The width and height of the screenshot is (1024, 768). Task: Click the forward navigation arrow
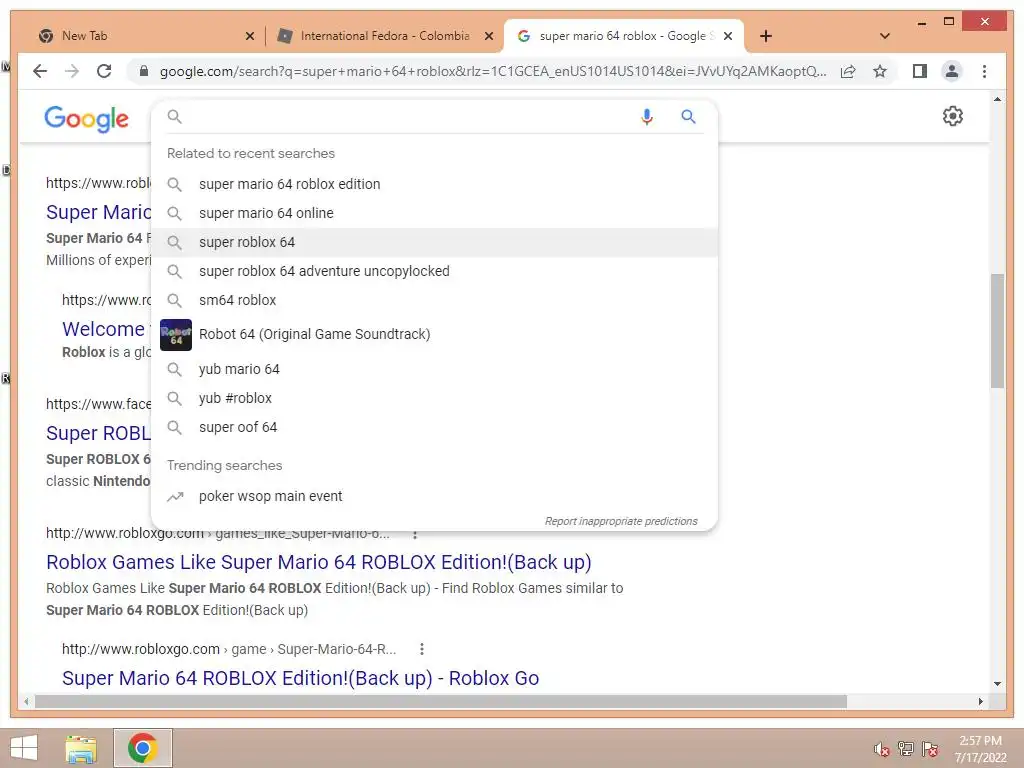tap(72, 71)
